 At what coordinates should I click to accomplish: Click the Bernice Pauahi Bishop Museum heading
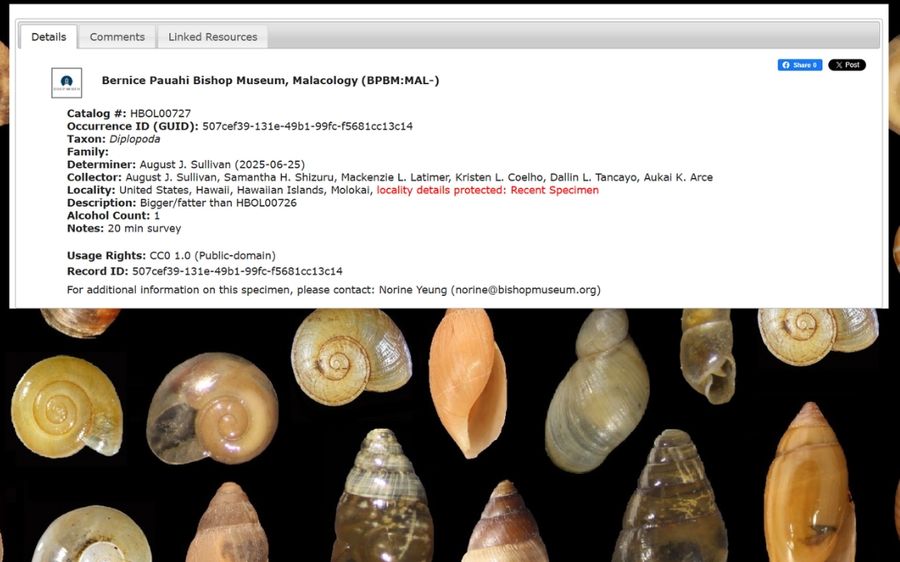coord(270,80)
